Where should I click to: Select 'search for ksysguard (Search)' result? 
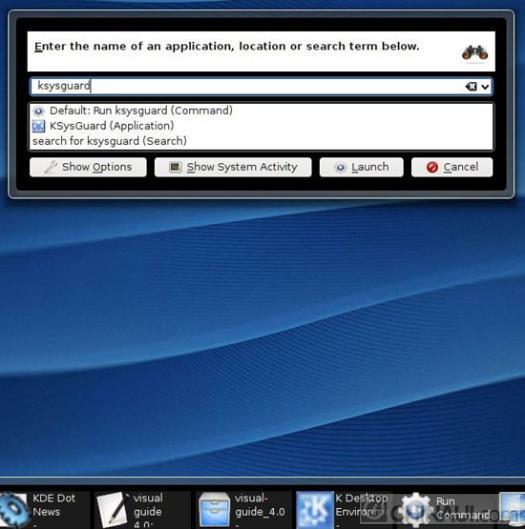[261, 141]
